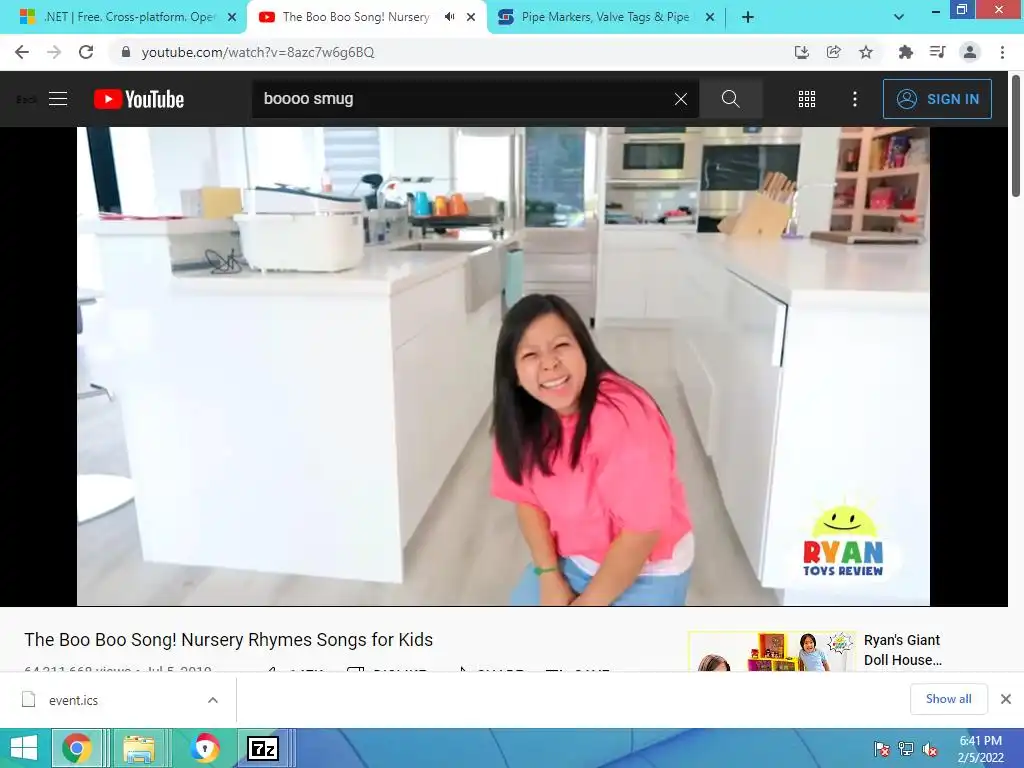Click the volume muted tray icon

coord(930,748)
